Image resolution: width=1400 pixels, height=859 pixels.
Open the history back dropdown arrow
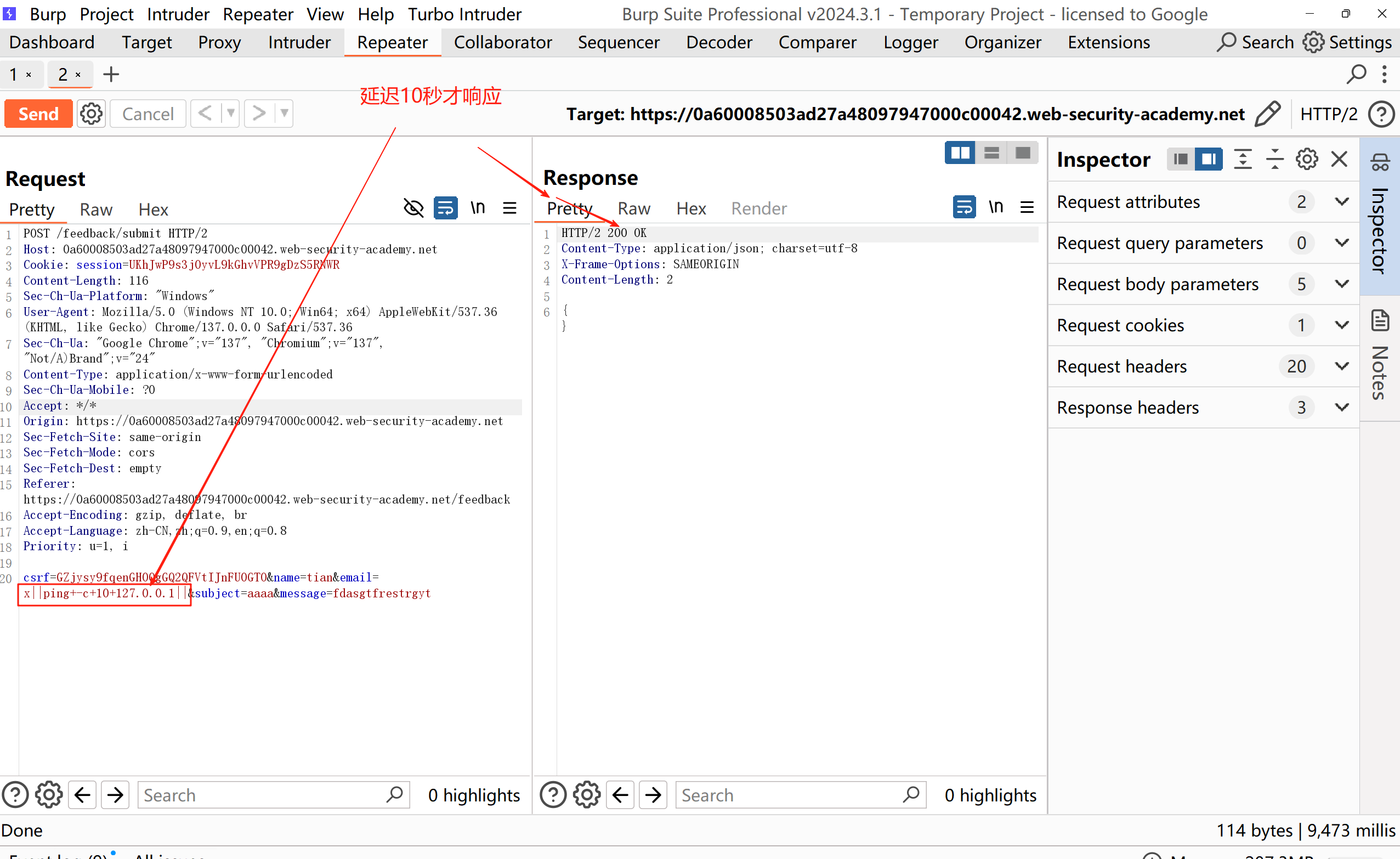(230, 114)
